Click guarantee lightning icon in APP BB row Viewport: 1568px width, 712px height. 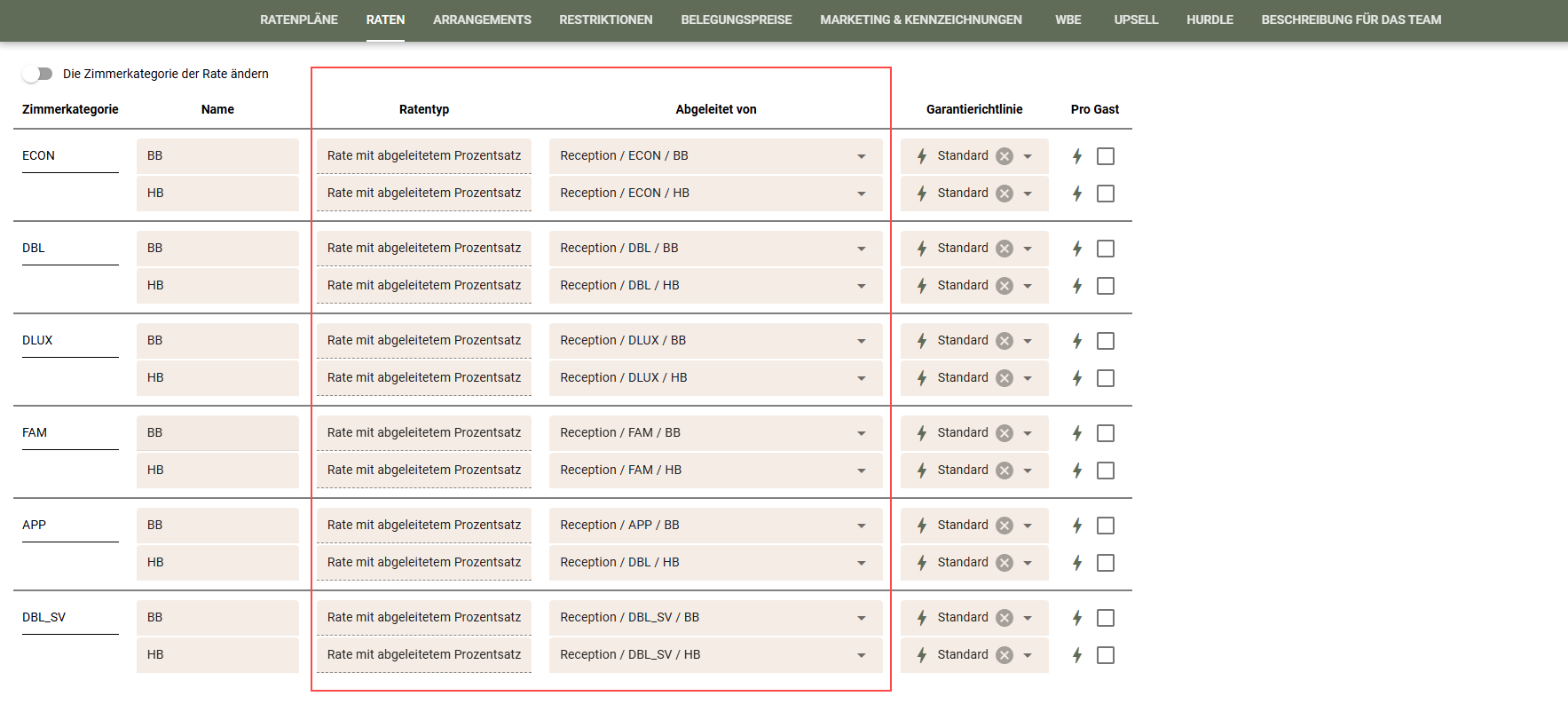[x=922, y=526]
